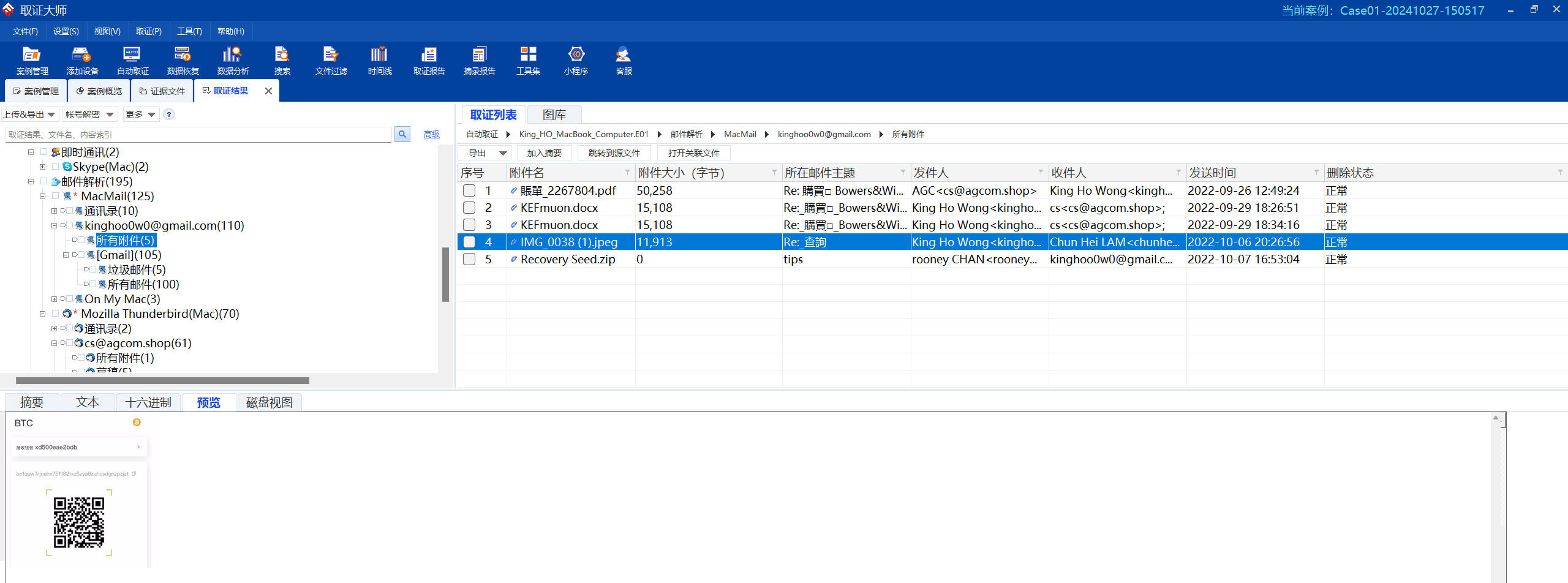The image size is (1568, 583).
Task: Contact 客服 via toolbar icon
Action: (x=624, y=60)
